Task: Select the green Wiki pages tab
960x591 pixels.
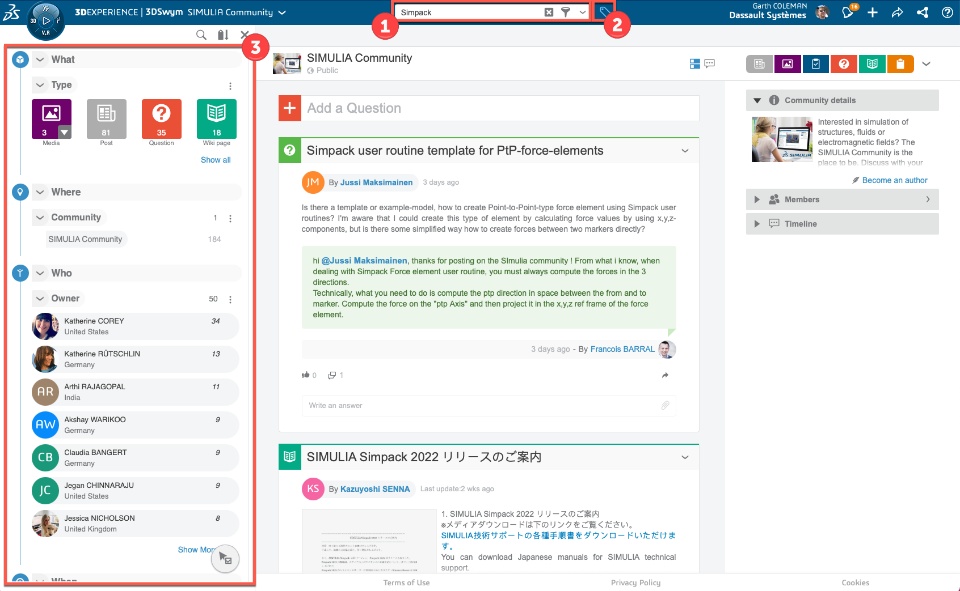Action: (x=872, y=64)
